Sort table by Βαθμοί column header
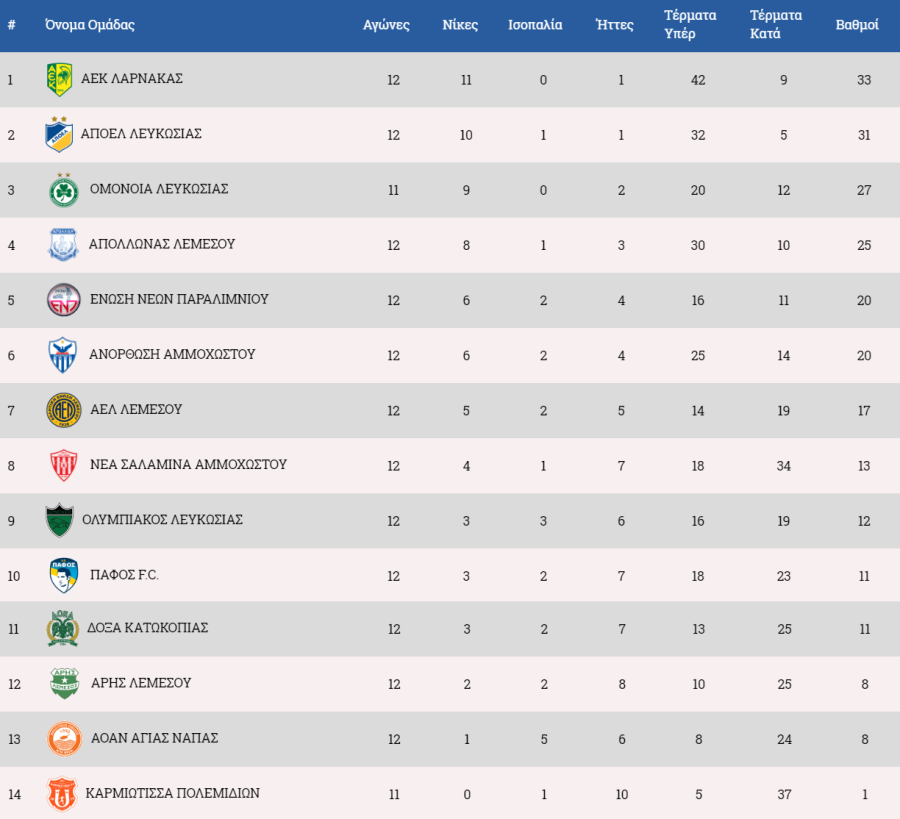Screen dimensions: 900x819 tap(857, 25)
